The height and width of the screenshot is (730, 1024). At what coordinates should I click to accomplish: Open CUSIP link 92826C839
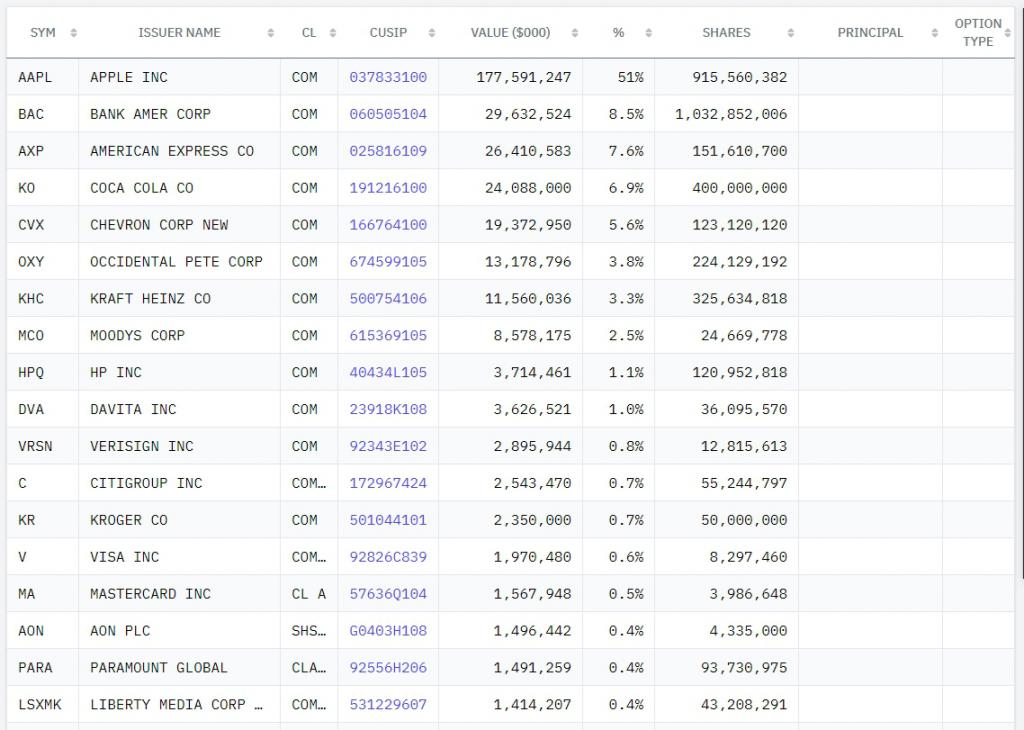388,557
